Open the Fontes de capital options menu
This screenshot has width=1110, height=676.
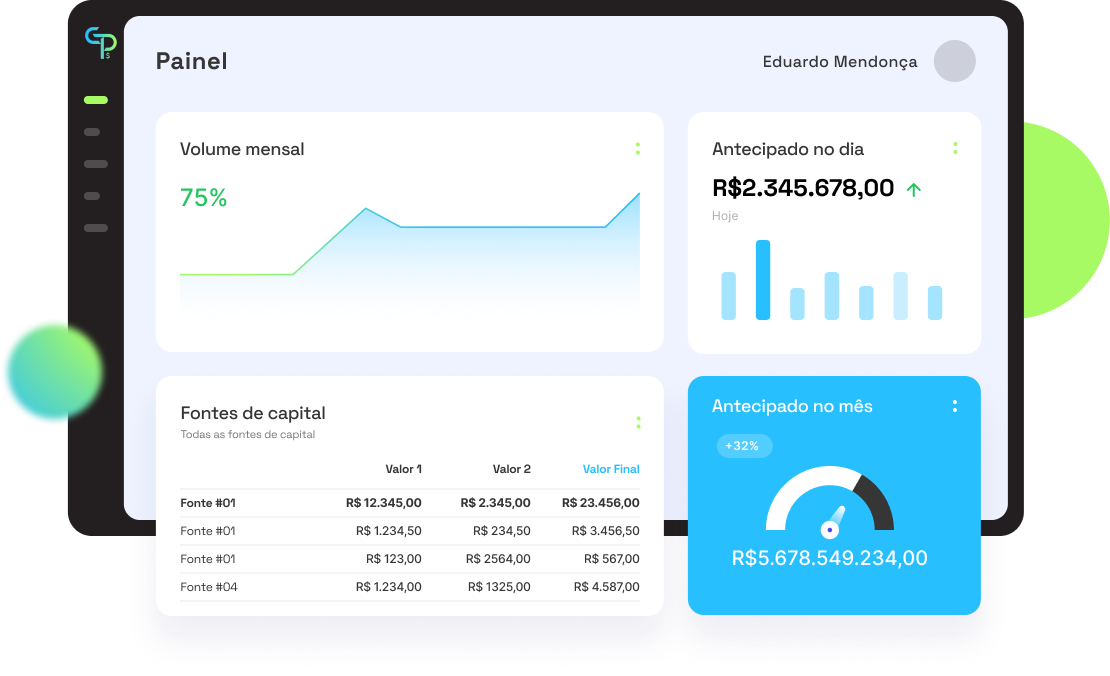tap(638, 422)
